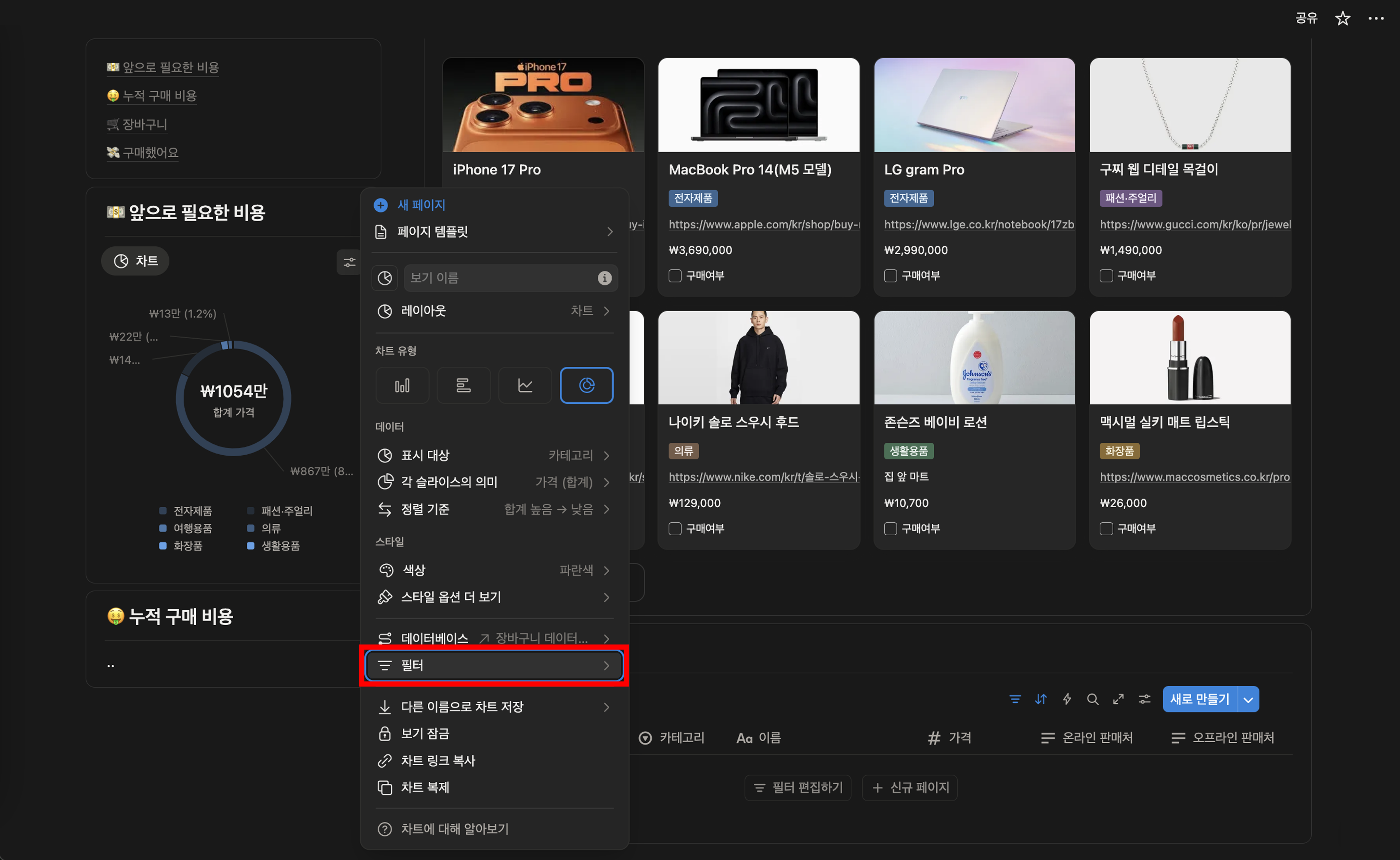Screen dimensions: 1400x860
Task: Check 구매여부 on MacBook Pro 14 card
Action: 675,276
